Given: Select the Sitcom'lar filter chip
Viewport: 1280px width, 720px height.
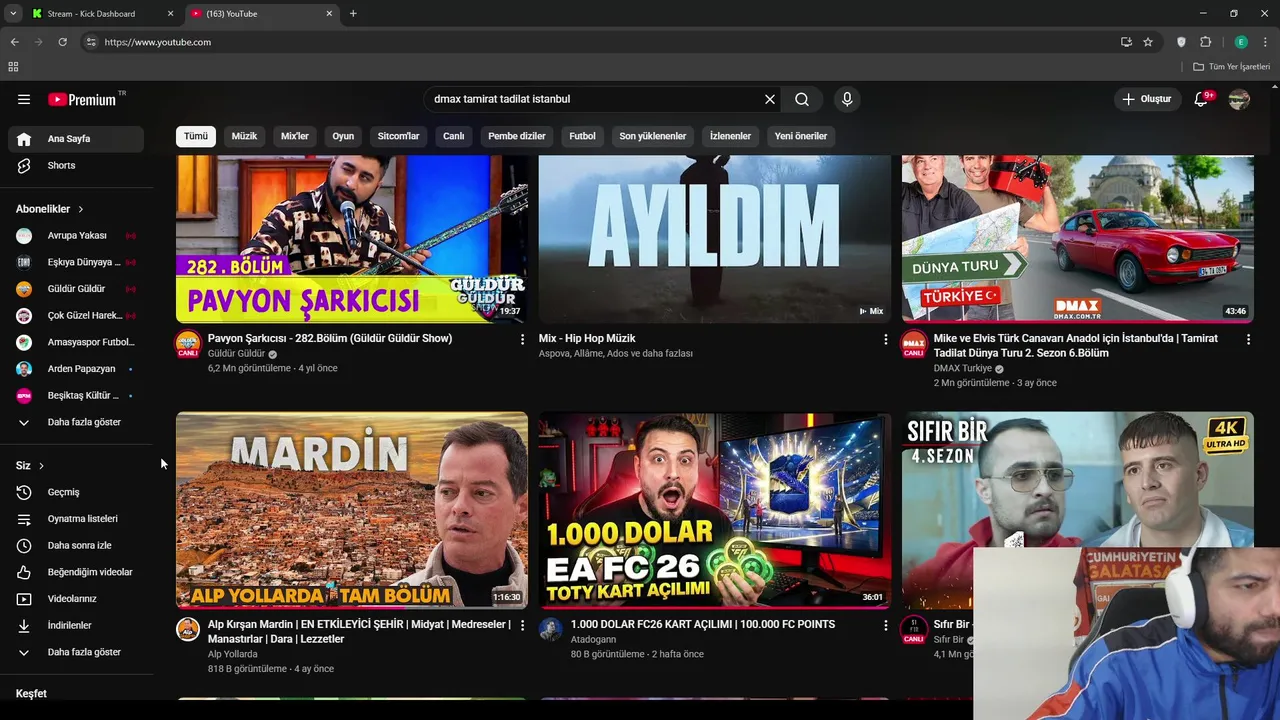Looking at the screenshot, I should [398, 136].
